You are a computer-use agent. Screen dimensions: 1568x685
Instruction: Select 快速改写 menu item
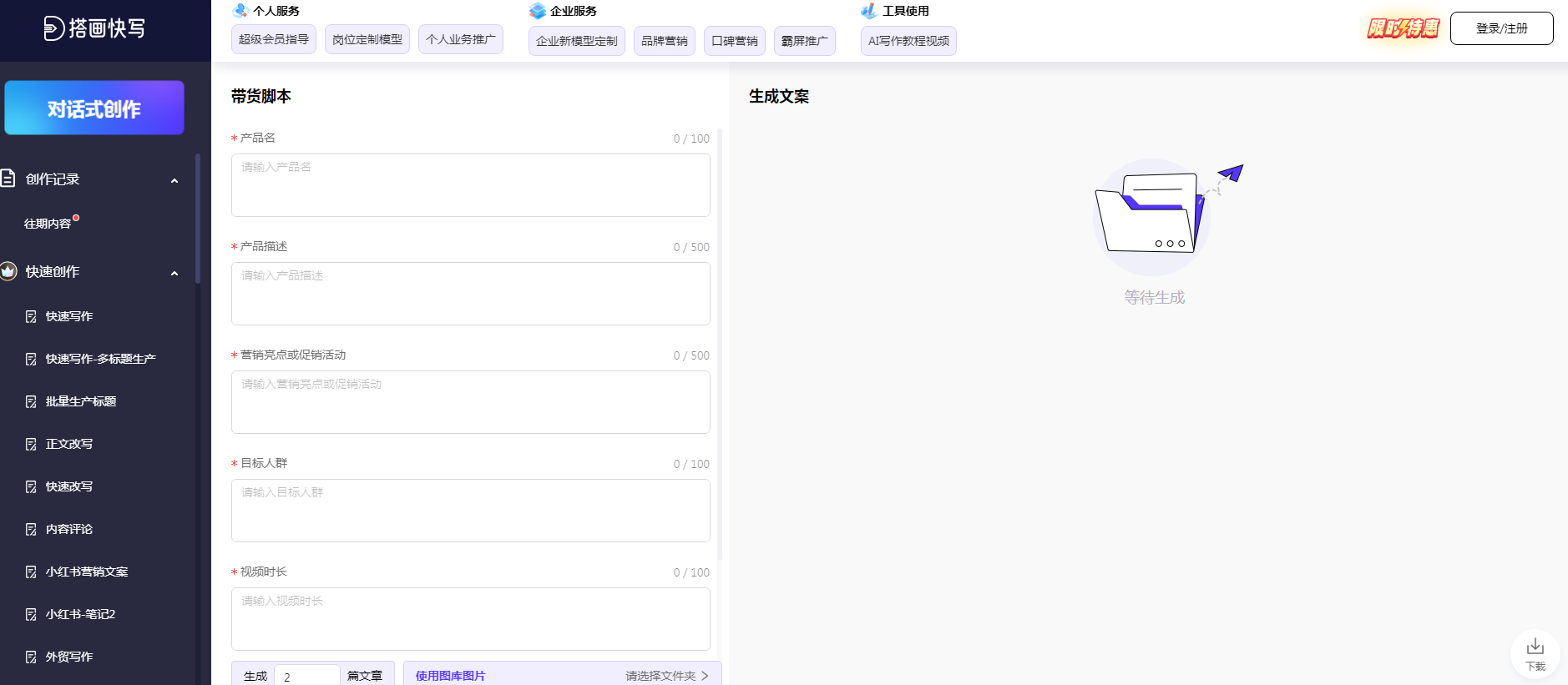(x=69, y=486)
